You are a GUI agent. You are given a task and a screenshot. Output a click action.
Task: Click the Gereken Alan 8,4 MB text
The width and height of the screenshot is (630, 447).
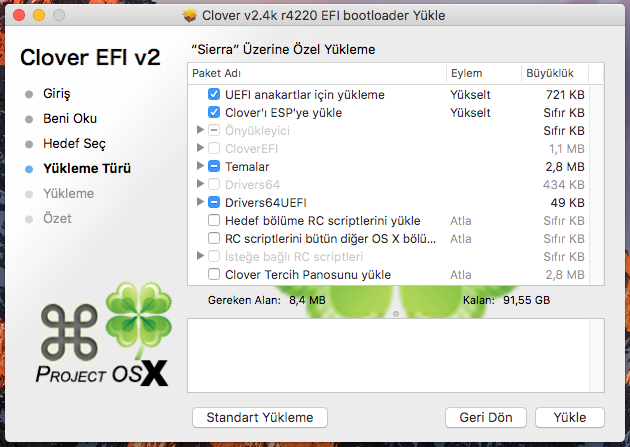pyautogui.click(x=266, y=300)
